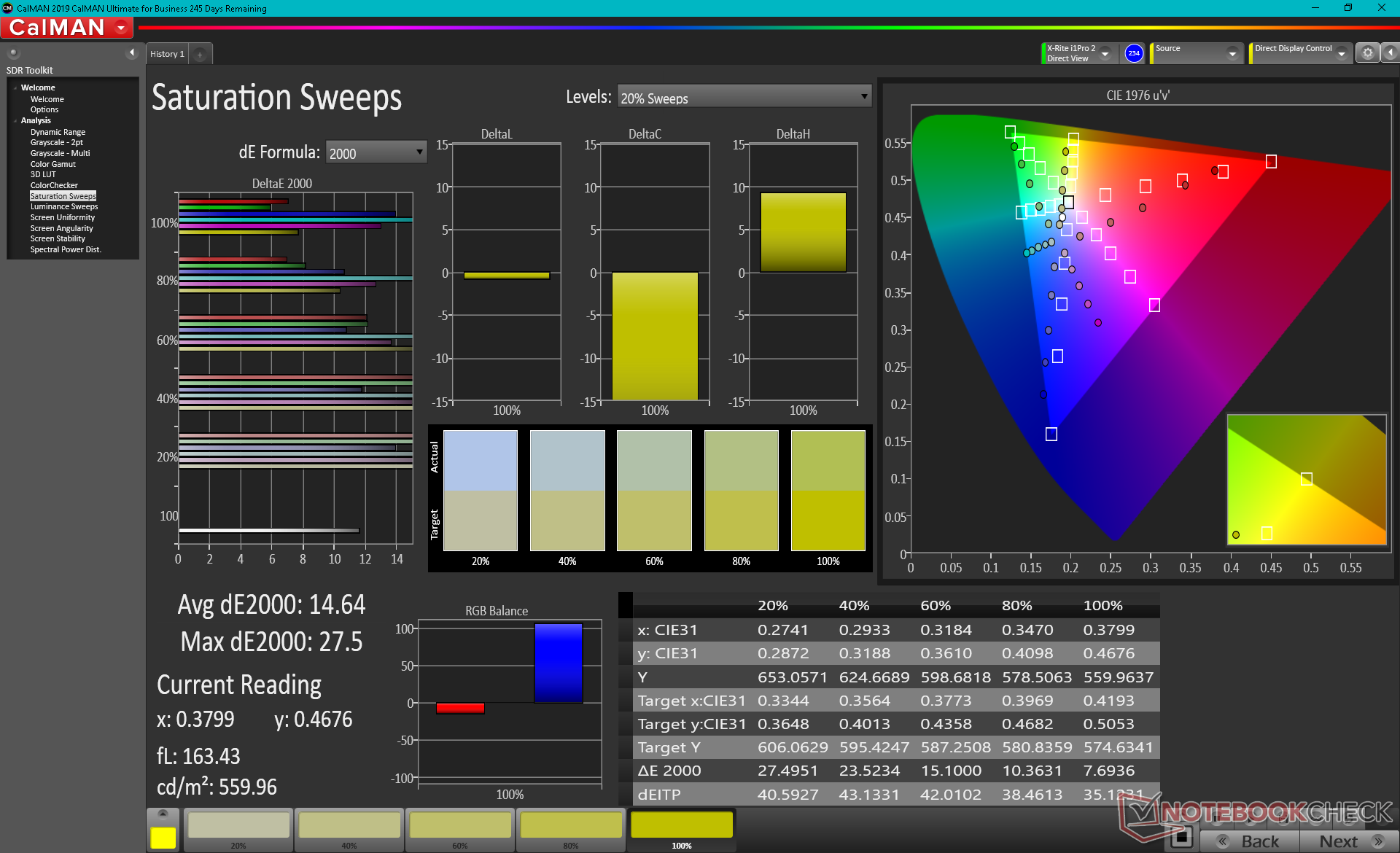Collapse the SDR Toolkit sidebar arrow
The image size is (1400, 853).
[132, 52]
